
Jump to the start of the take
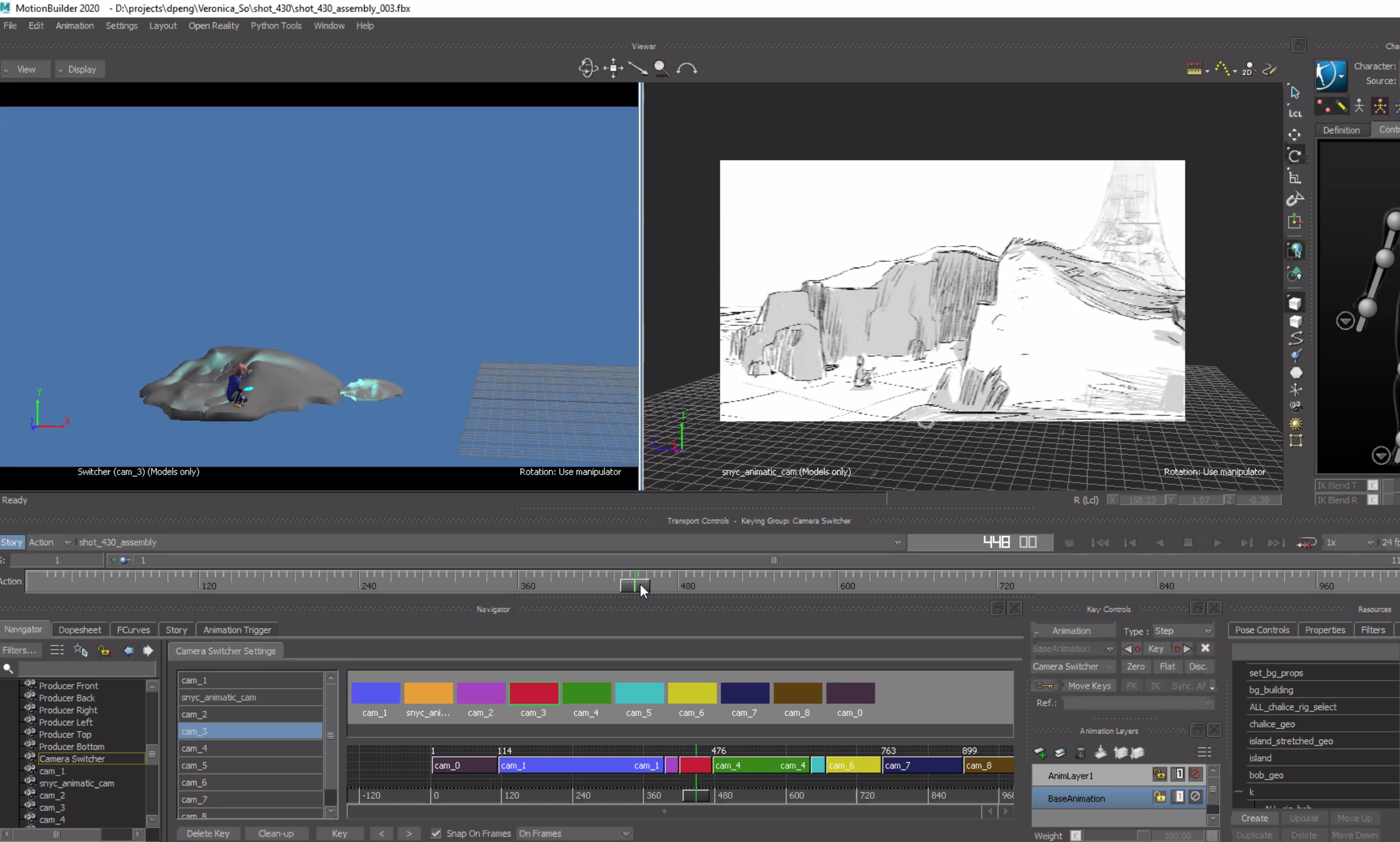(1100, 543)
